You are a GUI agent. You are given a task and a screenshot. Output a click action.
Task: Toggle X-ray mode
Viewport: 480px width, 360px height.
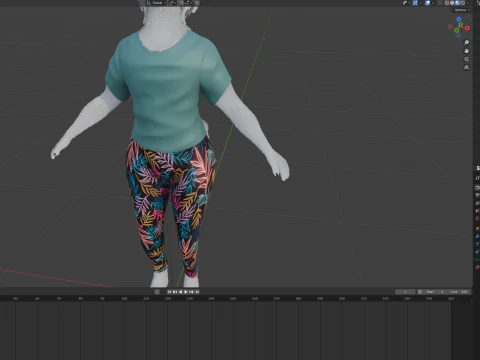[x=440, y=3]
